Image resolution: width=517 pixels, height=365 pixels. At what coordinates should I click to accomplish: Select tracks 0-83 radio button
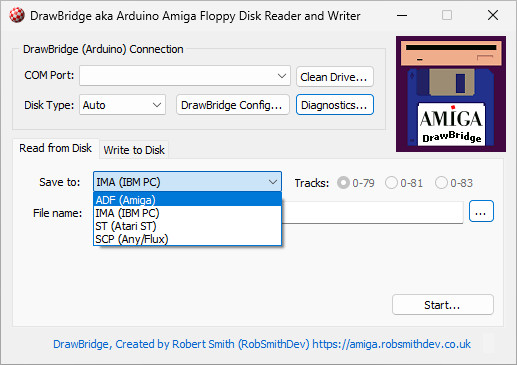point(454,183)
